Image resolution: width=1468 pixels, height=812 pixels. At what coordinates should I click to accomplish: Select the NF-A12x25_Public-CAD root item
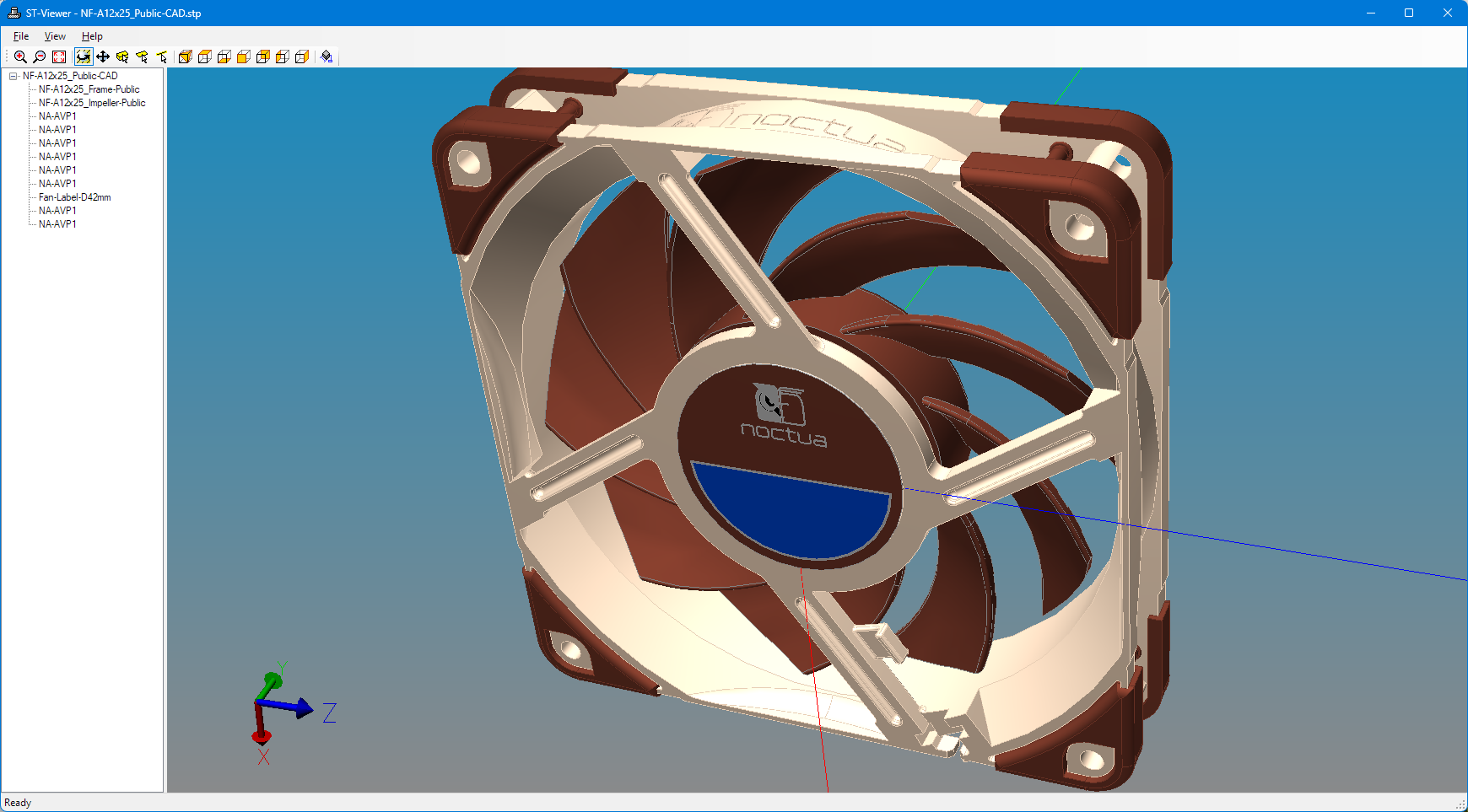(x=70, y=76)
